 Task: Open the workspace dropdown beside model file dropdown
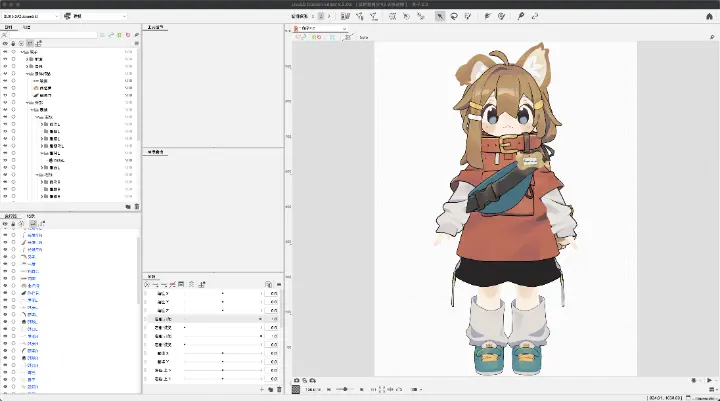coord(95,16)
